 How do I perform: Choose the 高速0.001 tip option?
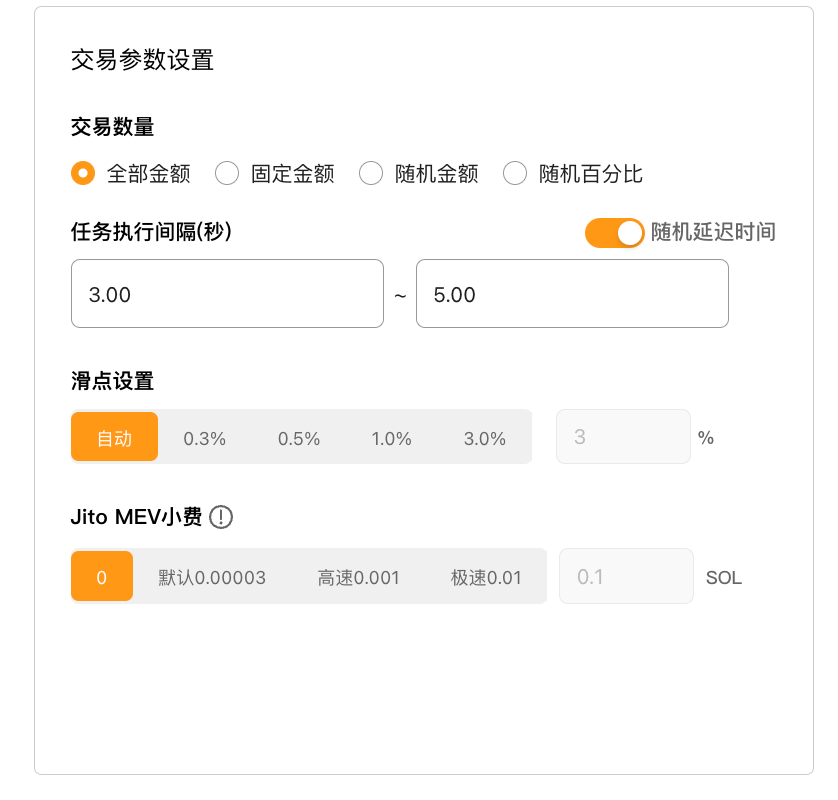click(x=359, y=577)
